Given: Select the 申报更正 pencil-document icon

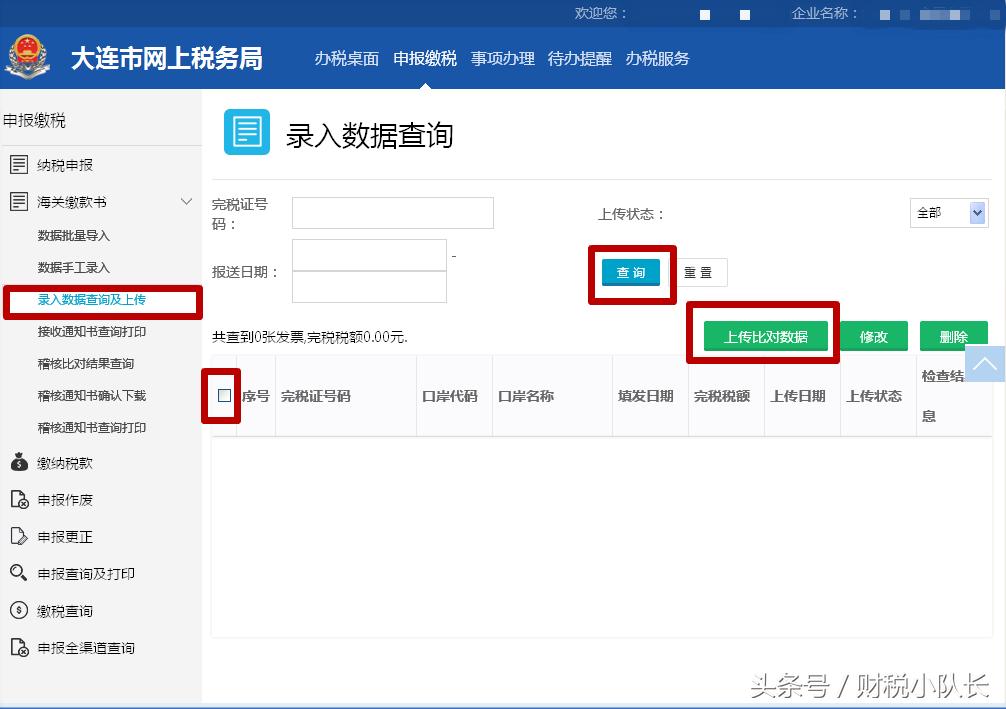Looking at the screenshot, I should (x=19, y=536).
